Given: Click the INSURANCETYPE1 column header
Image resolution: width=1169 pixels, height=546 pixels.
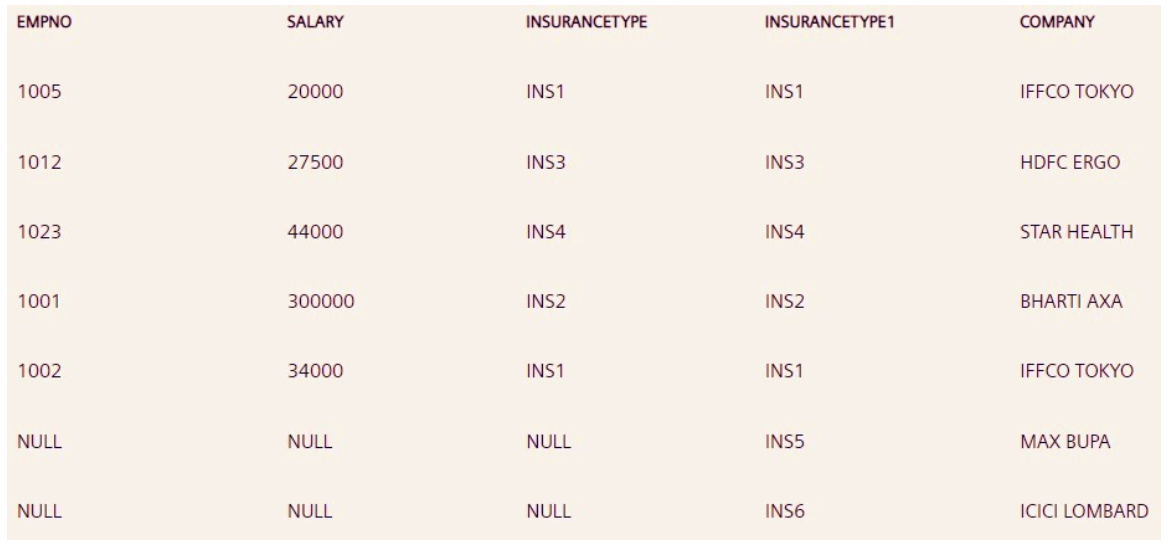Looking at the screenshot, I should tap(830, 22).
